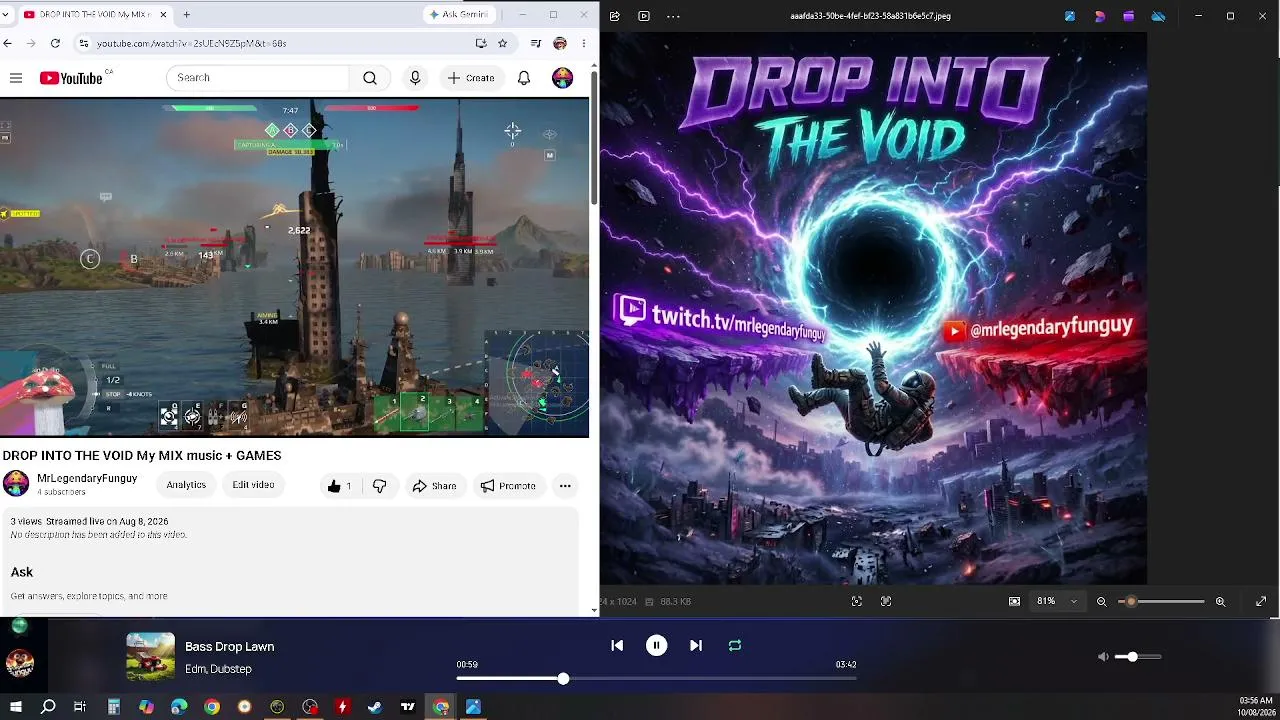The width and height of the screenshot is (1280, 720).
Task: Click the video title 'DROP INTO THE VOID My MIX music + GAMES'
Action: (142, 455)
